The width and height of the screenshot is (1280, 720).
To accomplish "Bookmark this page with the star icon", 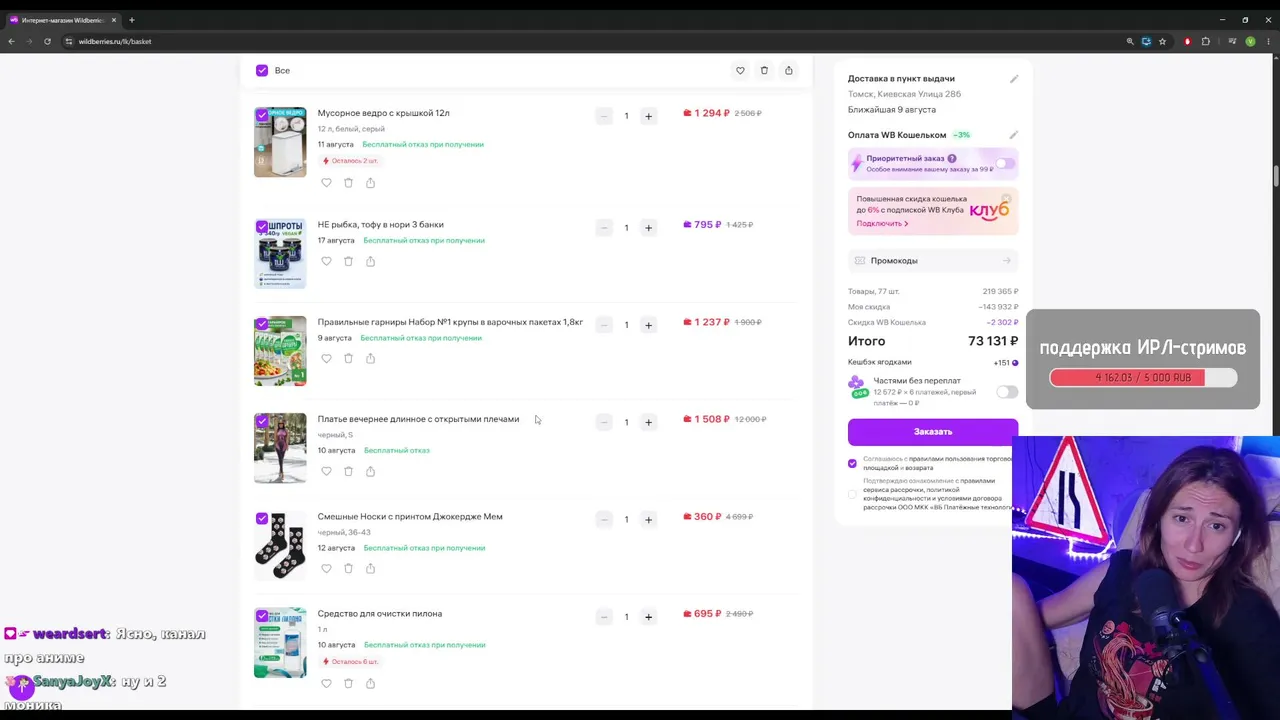I will (1163, 41).
